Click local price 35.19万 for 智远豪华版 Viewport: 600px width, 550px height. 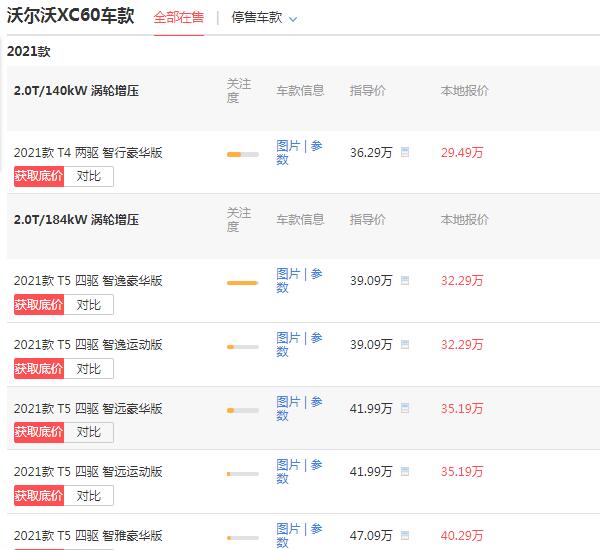point(462,409)
